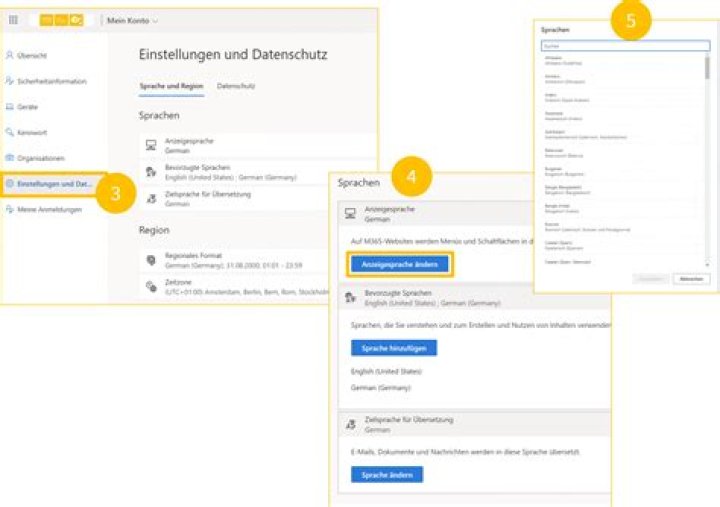Click the Zeitzone clock-globe icon

pyautogui.click(x=151, y=287)
